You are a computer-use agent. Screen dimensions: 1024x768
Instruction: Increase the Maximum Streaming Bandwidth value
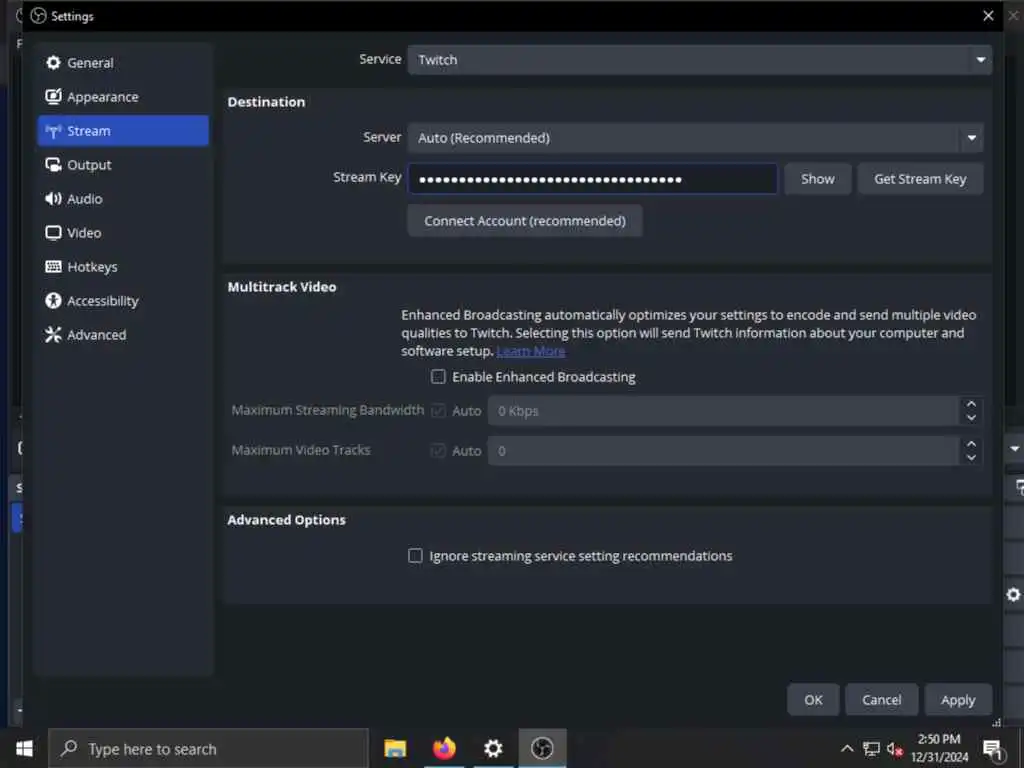pyautogui.click(x=971, y=404)
